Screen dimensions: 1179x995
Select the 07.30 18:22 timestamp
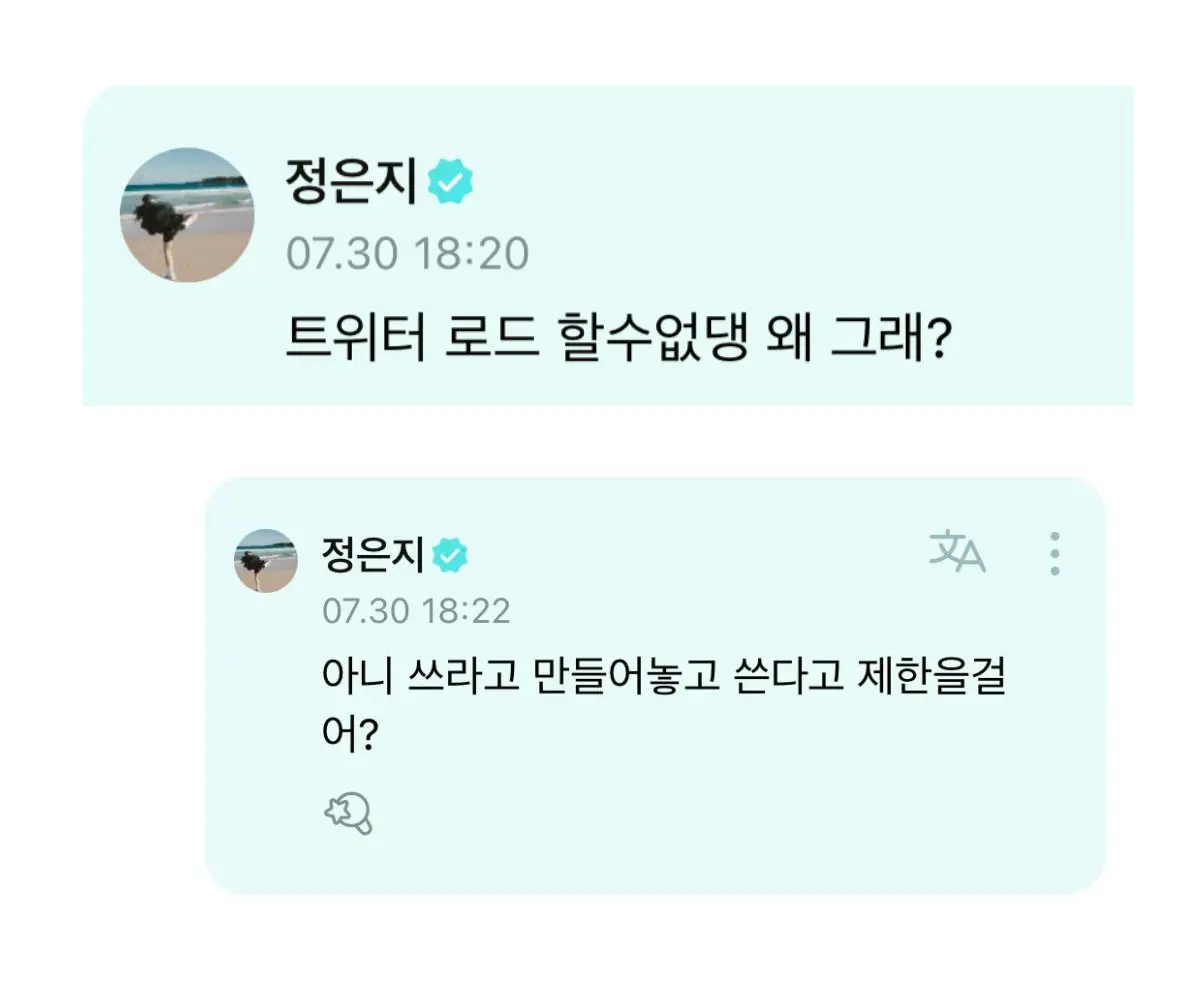pyautogui.click(x=416, y=611)
